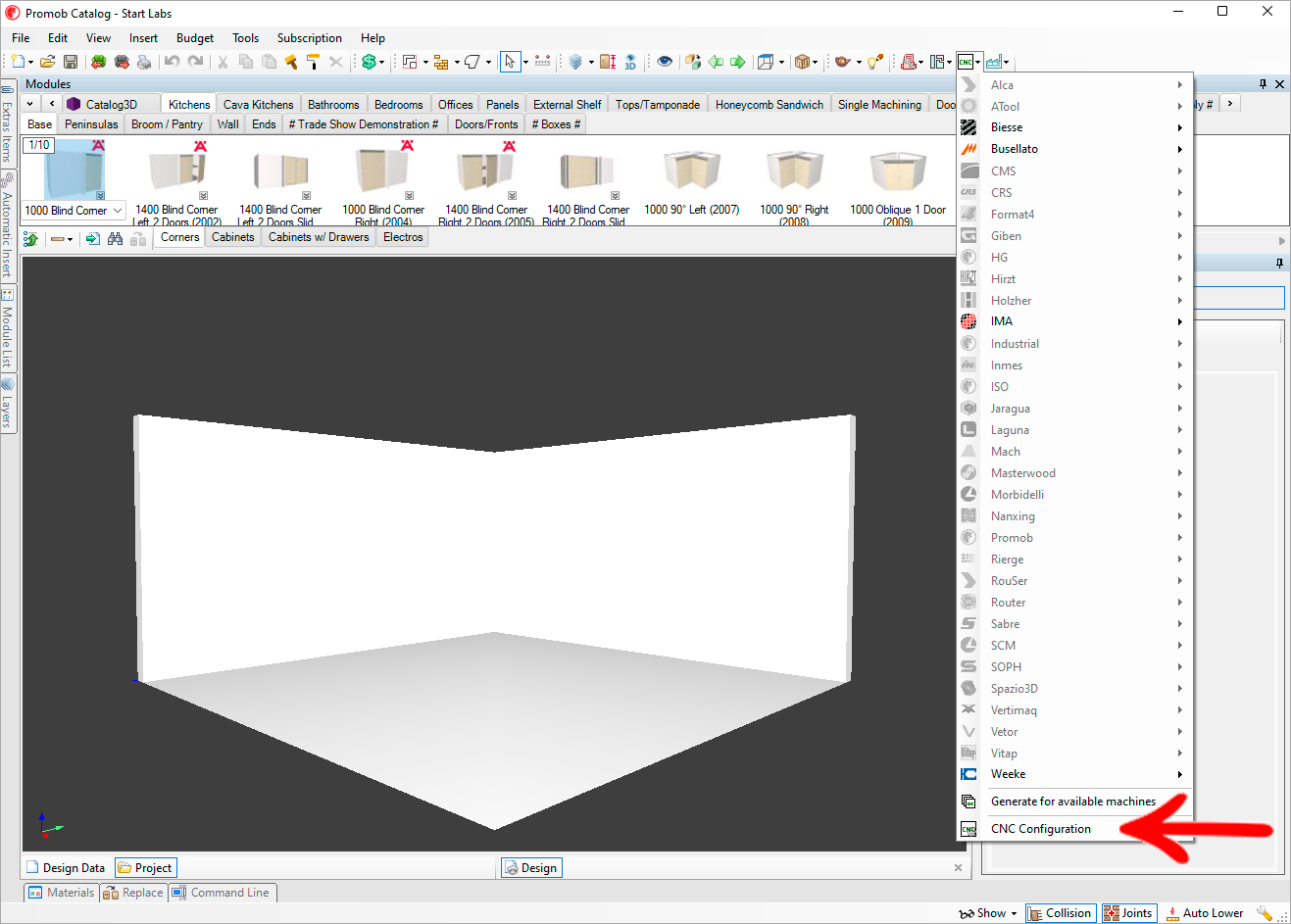The height and width of the screenshot is (924, 1291).
Task: Click the wooden crate toolbar icon
Action: [802, 62]
